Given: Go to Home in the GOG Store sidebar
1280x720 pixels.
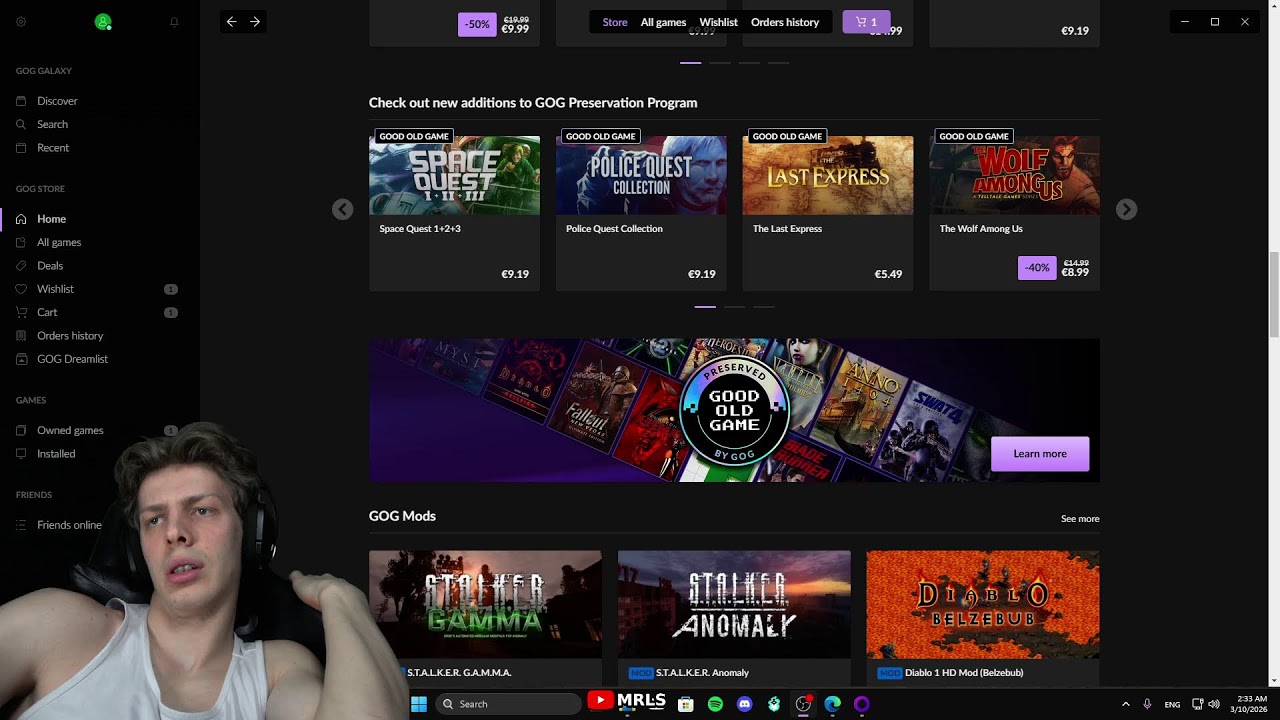Looking at the screenshot, I should [51, 219].
